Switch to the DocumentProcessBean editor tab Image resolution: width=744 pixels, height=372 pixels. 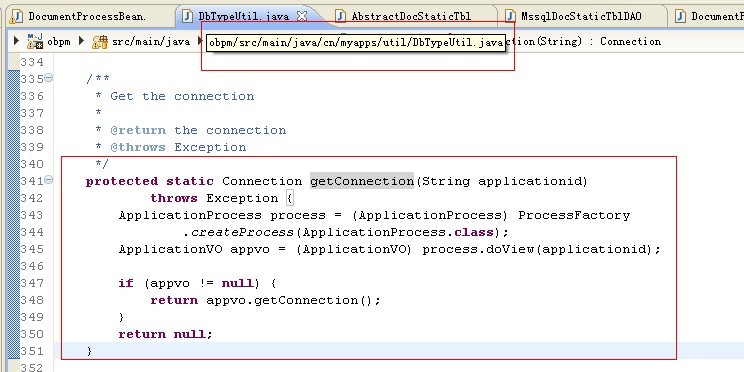(x=87, y=16)
